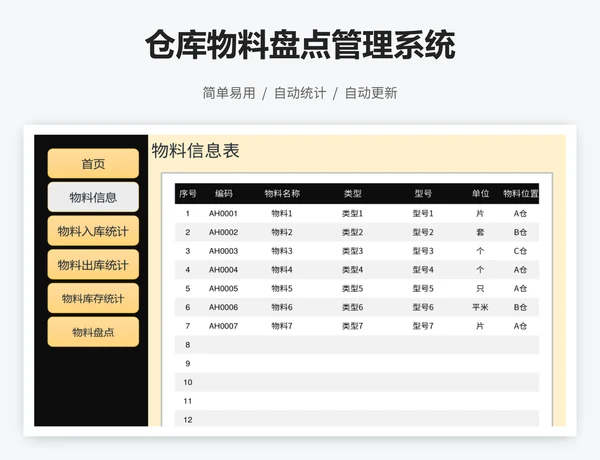Click the 类型3 cell
Viewport: 600px width, 460px height.
(352, 251)
